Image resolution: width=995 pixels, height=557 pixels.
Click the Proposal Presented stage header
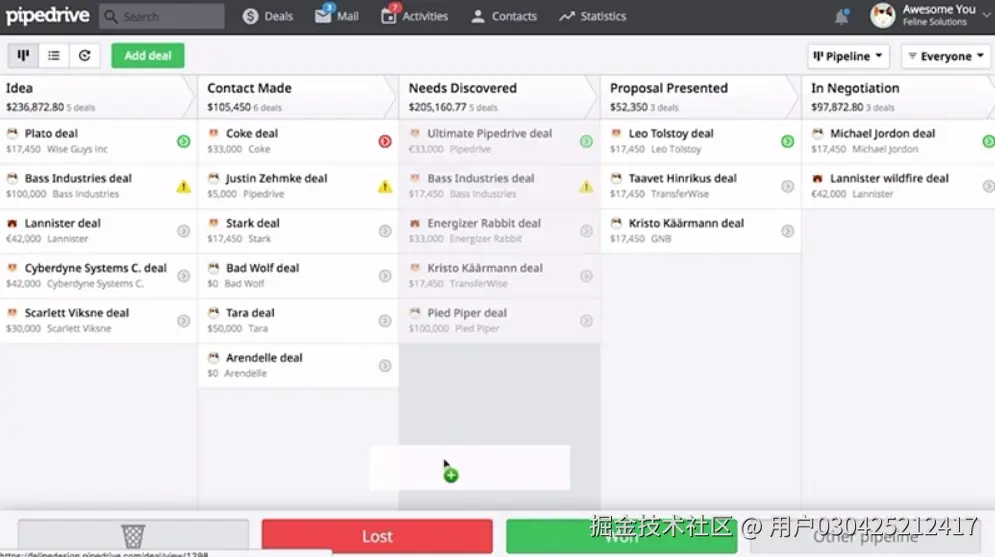[x=699, y=97]
